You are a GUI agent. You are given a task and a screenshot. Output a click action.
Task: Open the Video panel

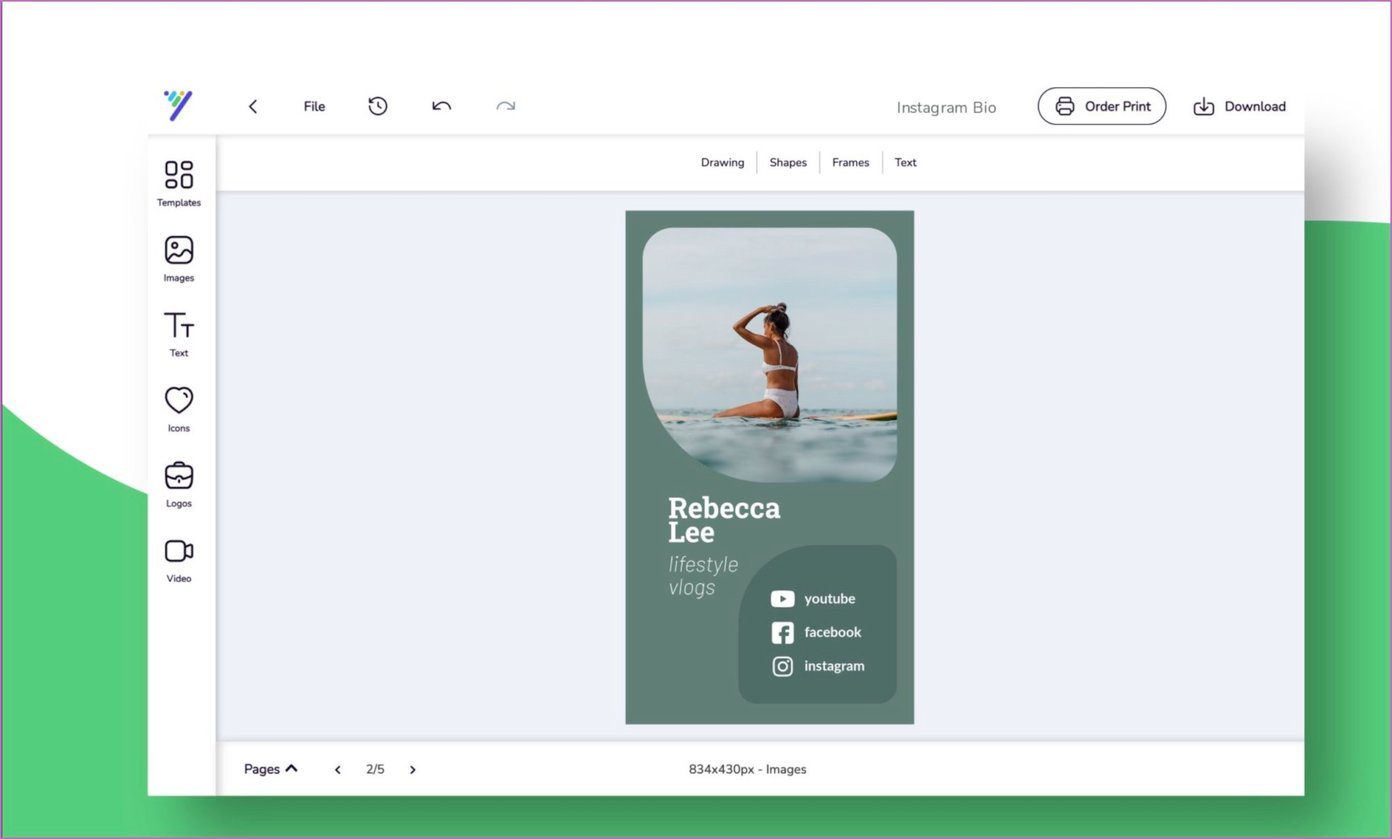(179, 560)
